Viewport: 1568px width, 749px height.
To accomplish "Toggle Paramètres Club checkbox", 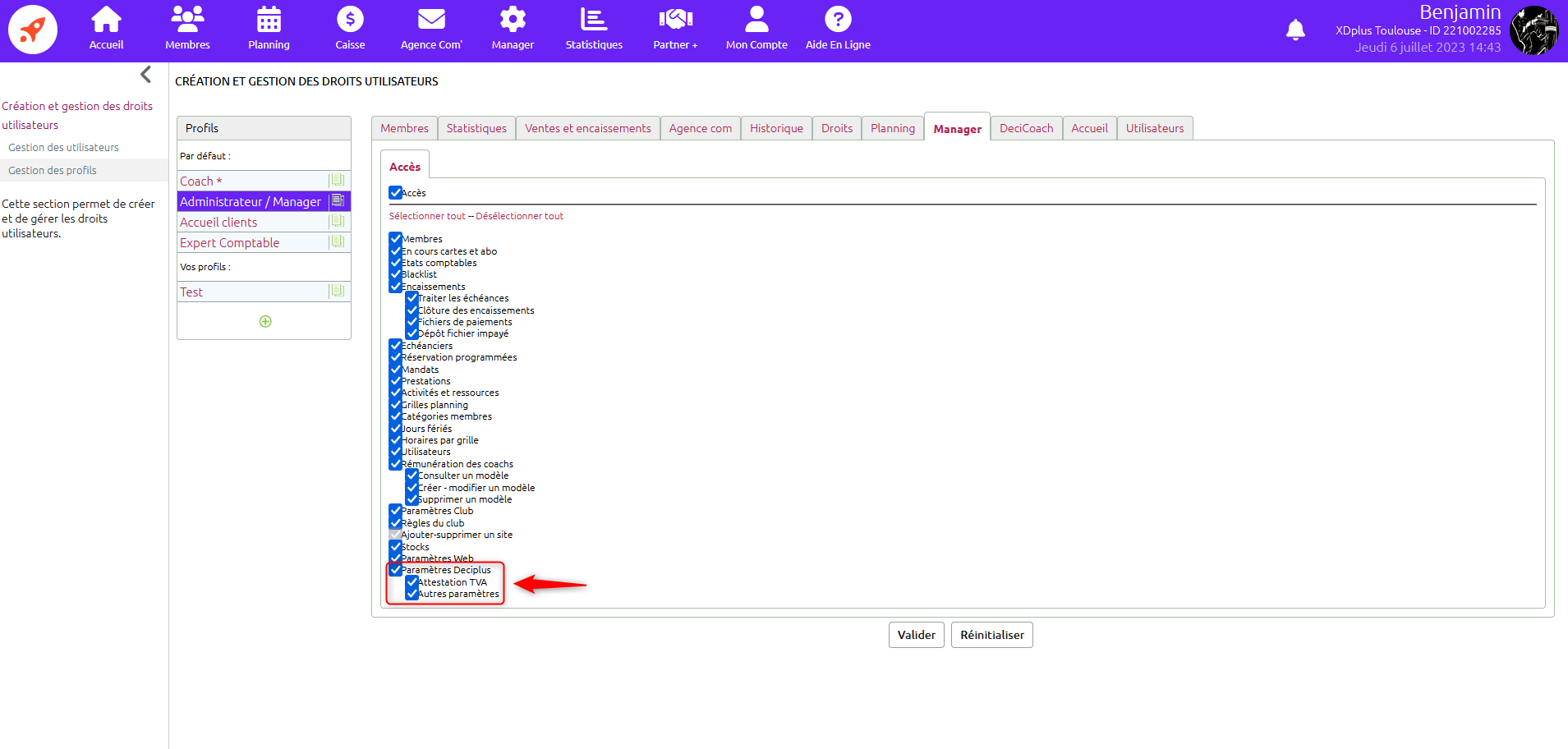I will pos(396,511).
